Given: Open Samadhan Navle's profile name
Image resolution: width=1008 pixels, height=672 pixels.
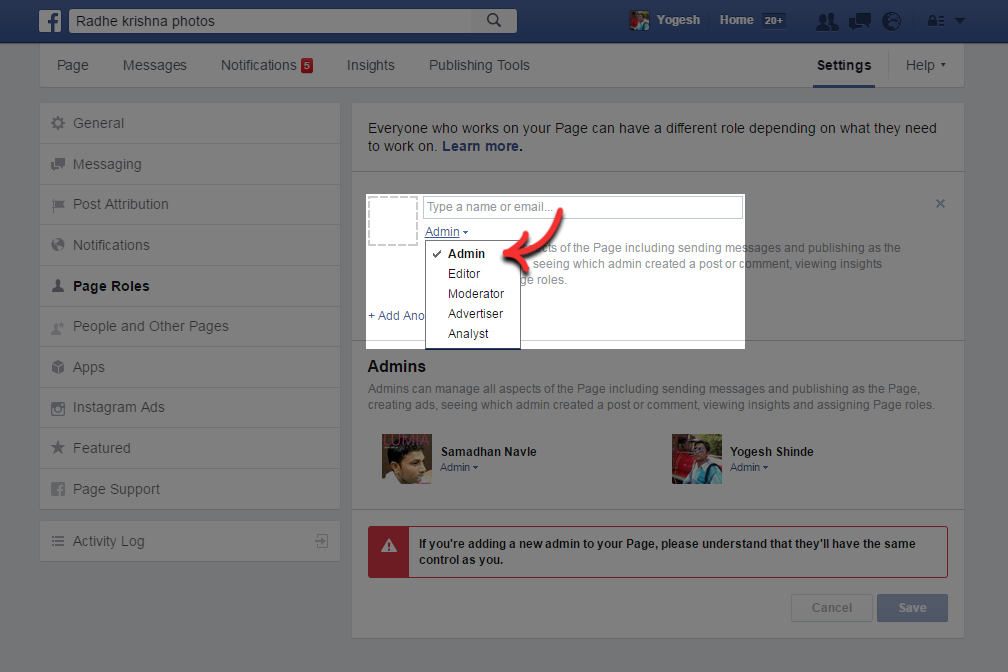Looking at the screenshot, I should point(489,451).
